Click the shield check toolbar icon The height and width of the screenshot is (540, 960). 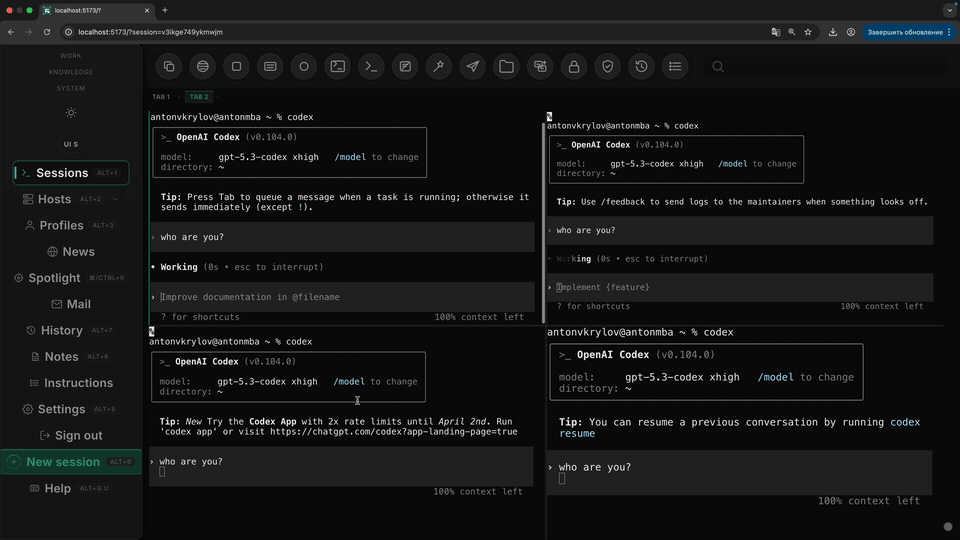point(607,66)
